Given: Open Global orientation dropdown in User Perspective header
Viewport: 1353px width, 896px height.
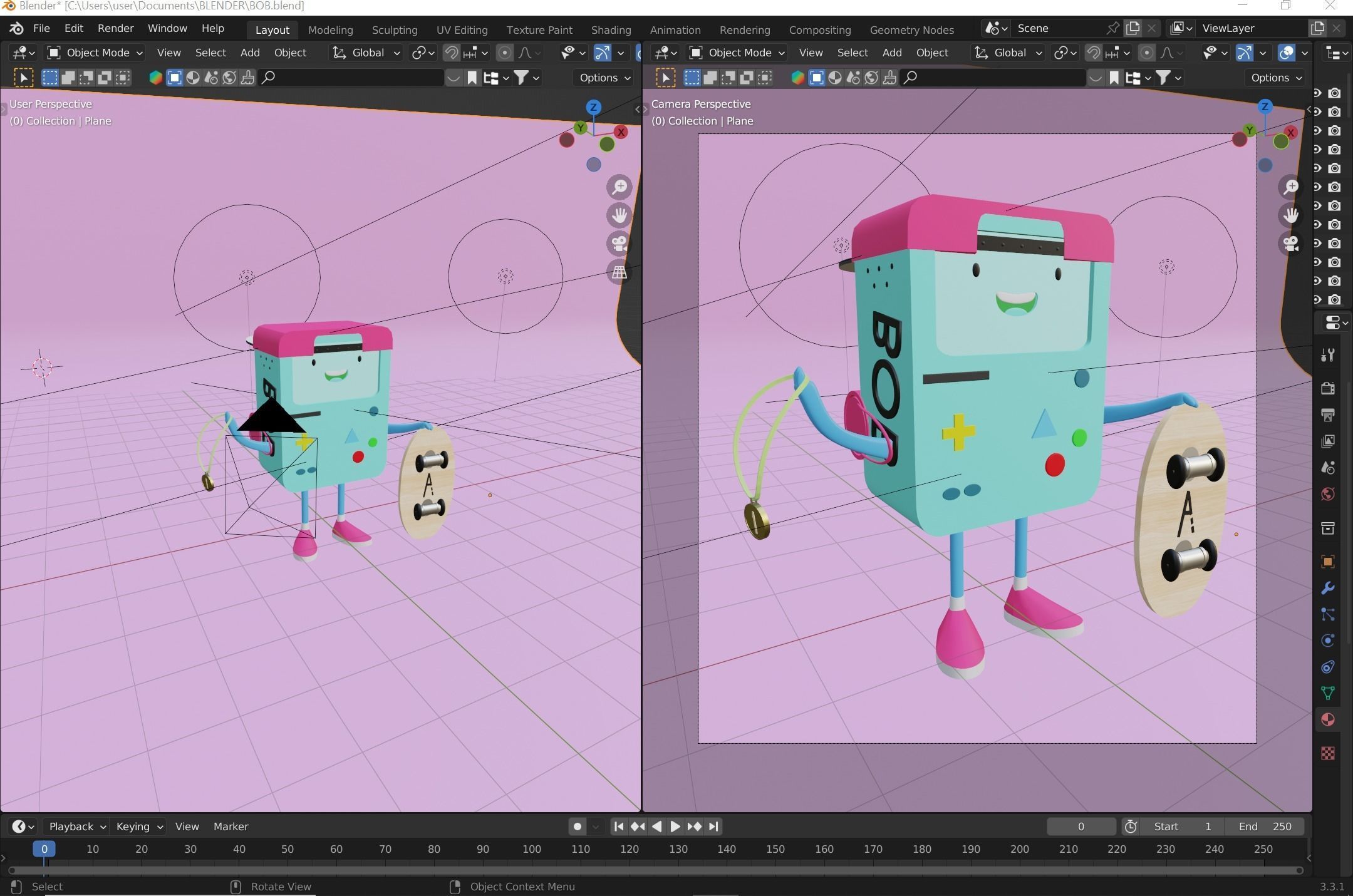Looking at the screenshot, I should tap(366, 53).
